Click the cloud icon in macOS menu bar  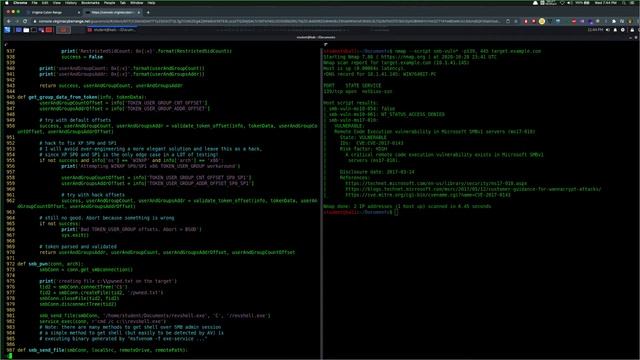[x=535, y=3]
